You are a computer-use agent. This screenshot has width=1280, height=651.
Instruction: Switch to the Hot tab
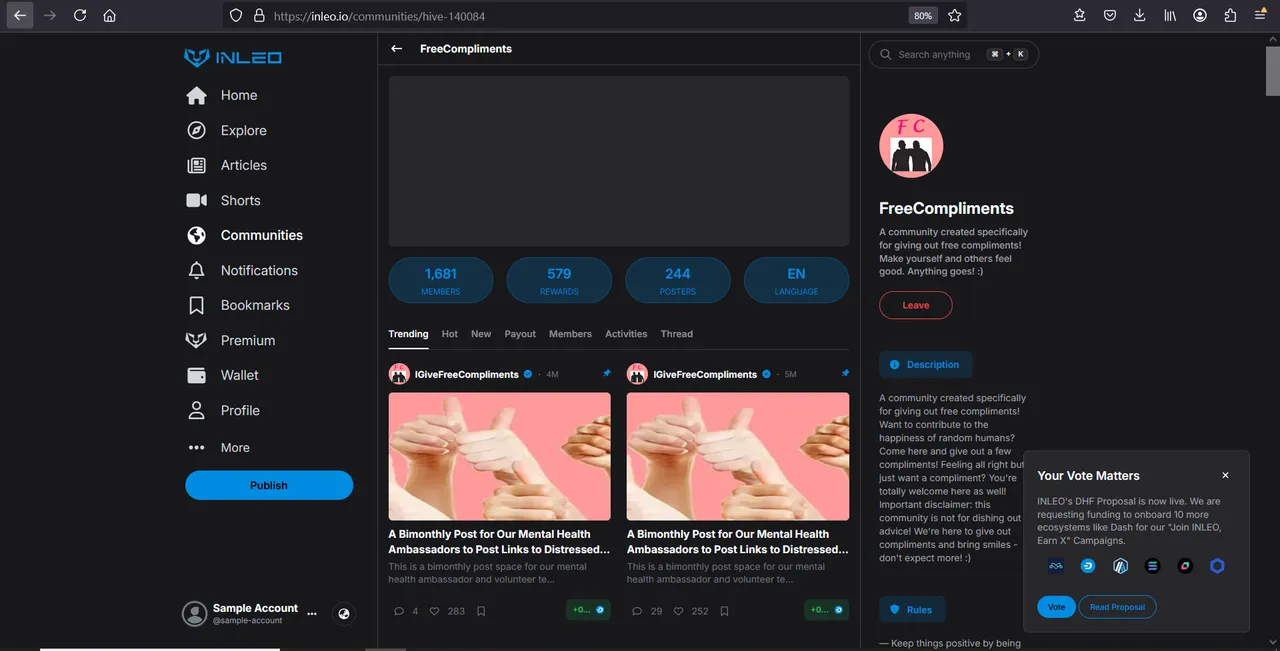coord(450,334)
